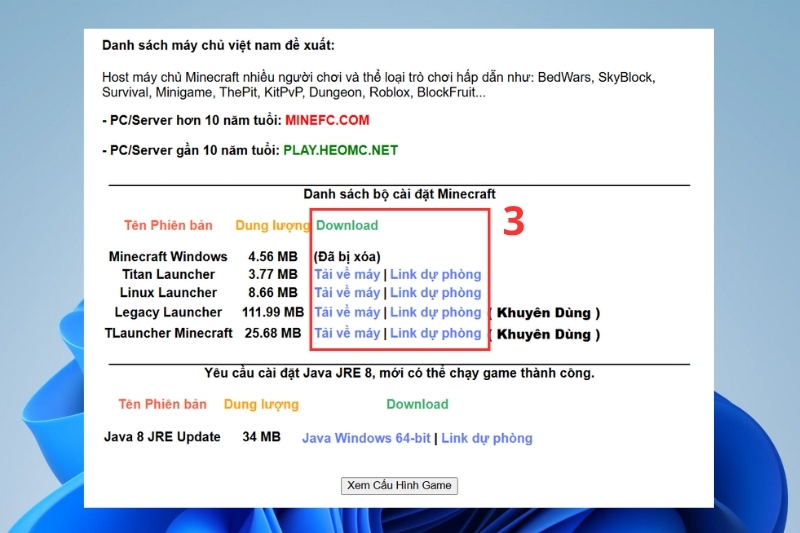The height and width of the screenshot is (533, 800).
Task: Open the MINEFC.COM server link
Action: [x=327, y=120]
